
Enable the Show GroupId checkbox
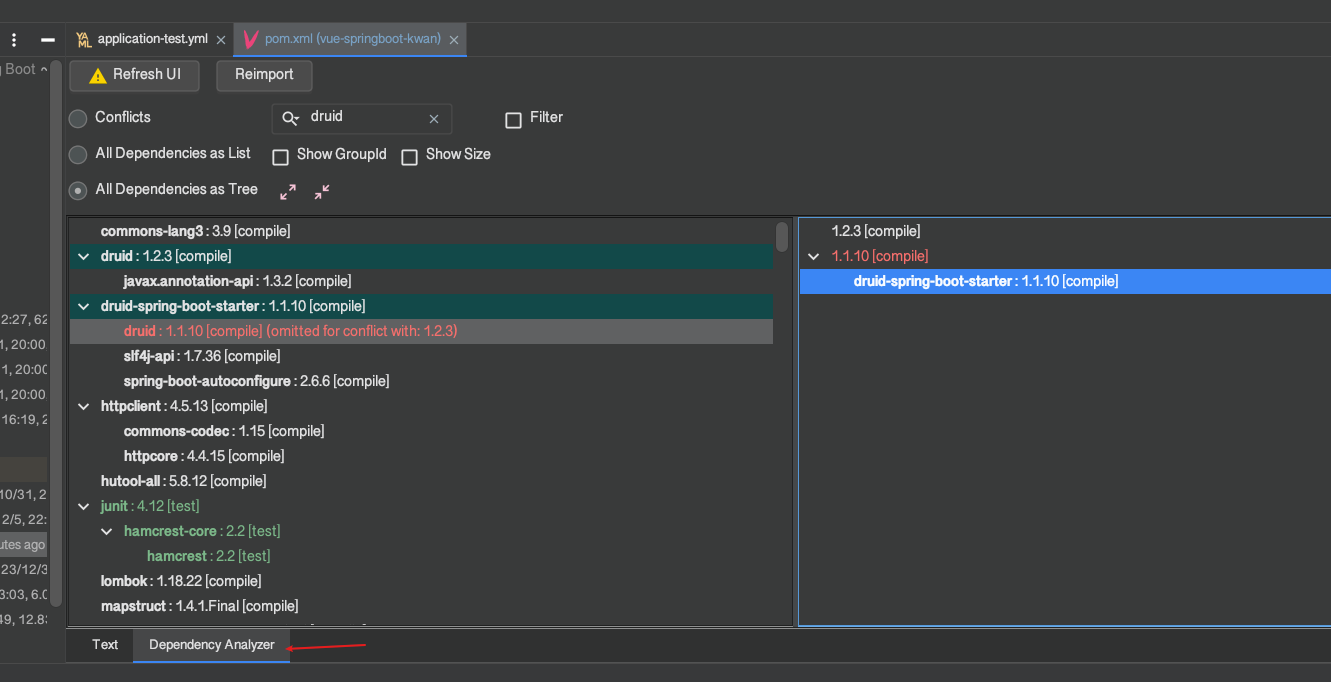click(281, 157)
